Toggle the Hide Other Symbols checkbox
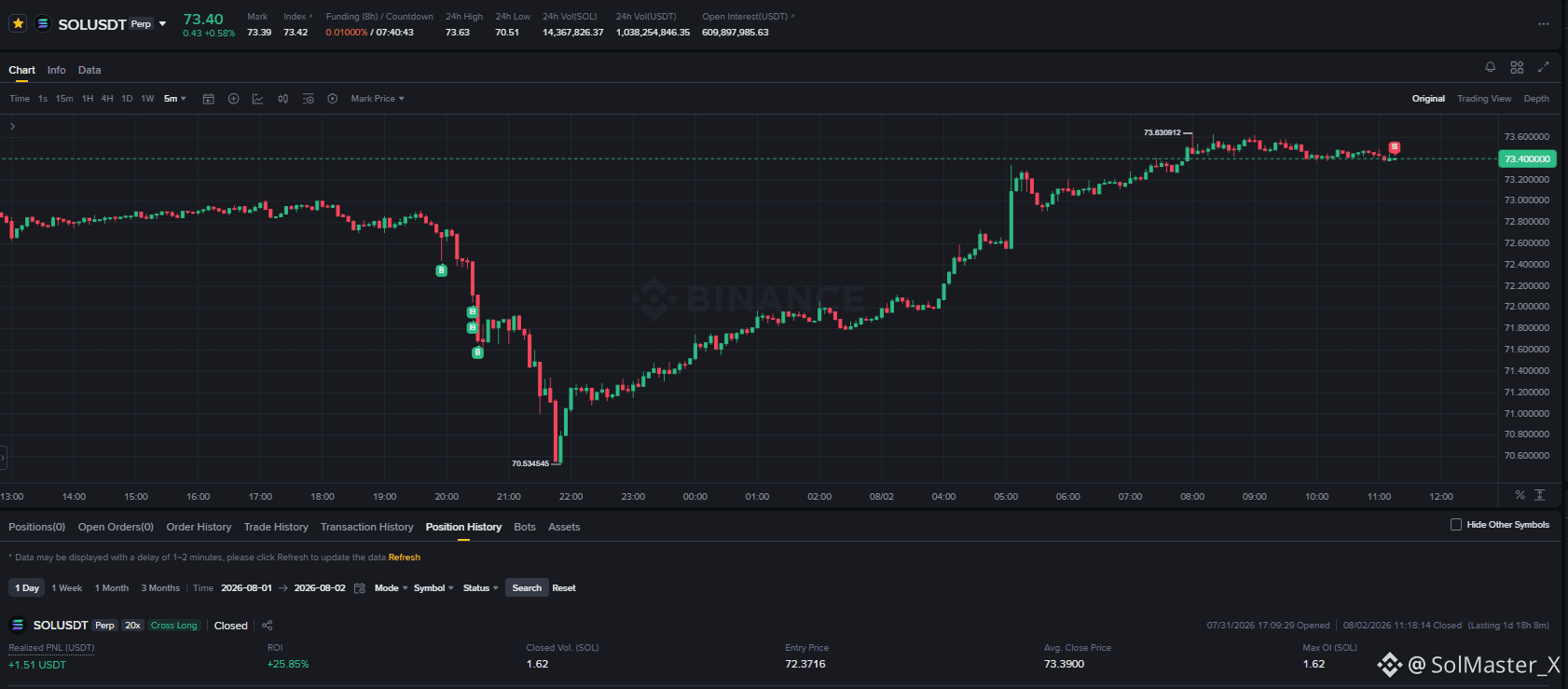 pyautogui.click(x=1456, y=525)
